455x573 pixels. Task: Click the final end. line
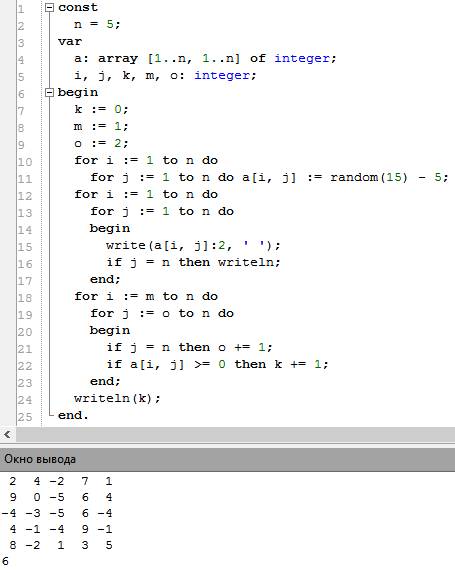(x=73, y=415)
